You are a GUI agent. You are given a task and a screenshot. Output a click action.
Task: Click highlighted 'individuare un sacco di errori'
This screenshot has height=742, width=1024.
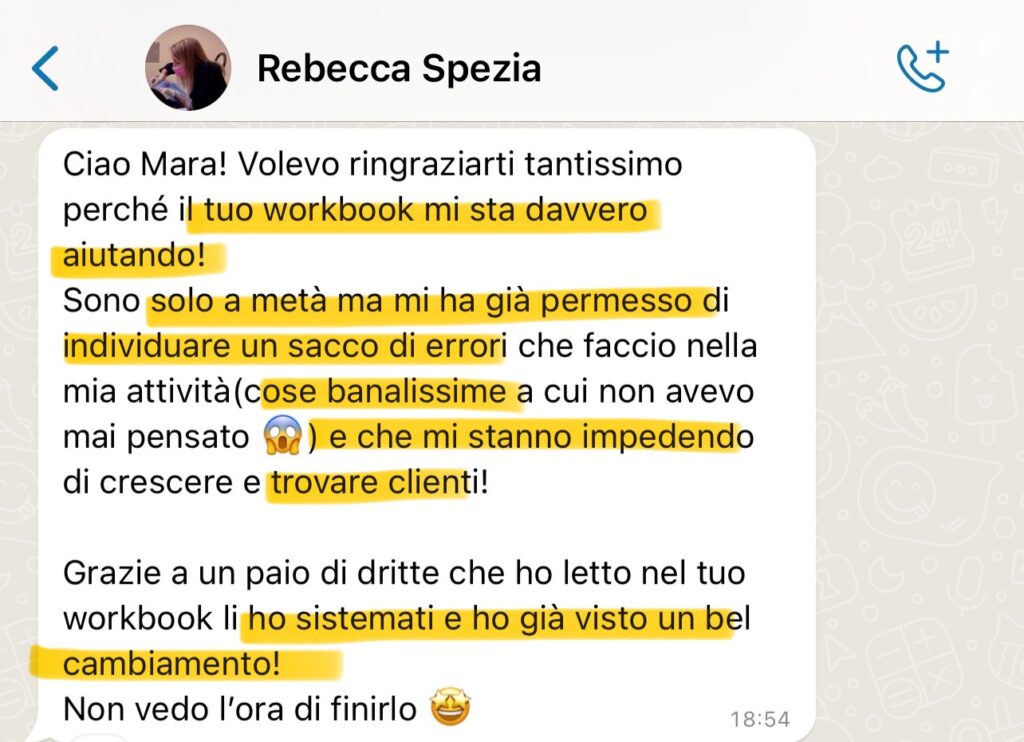(285, 346)
